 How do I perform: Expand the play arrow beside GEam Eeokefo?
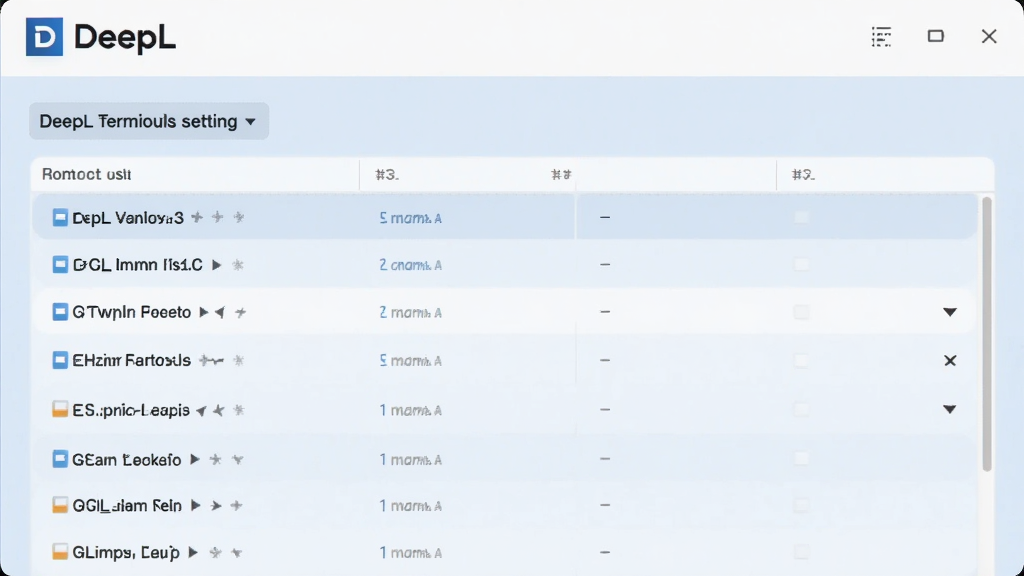pyautogui.click(x=195, y=460)
